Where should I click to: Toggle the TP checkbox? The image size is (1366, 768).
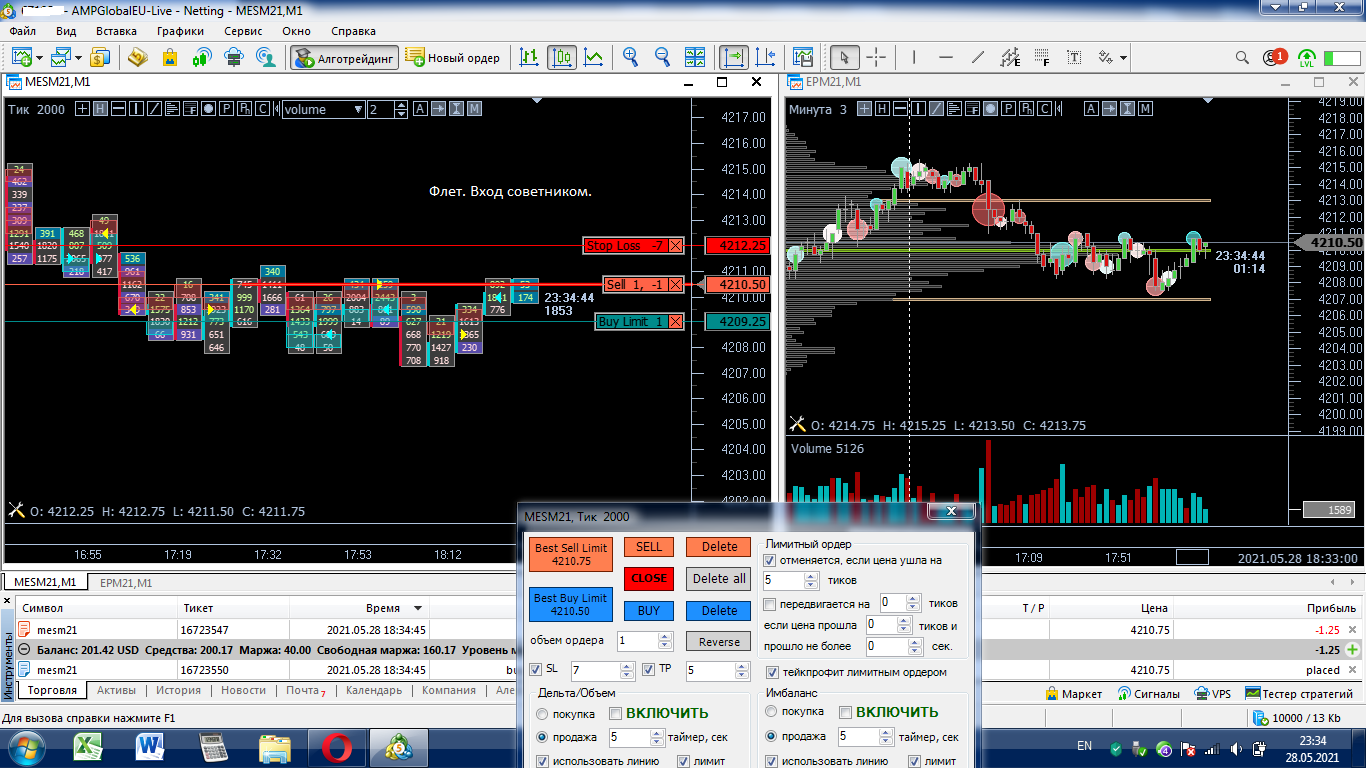648,669
